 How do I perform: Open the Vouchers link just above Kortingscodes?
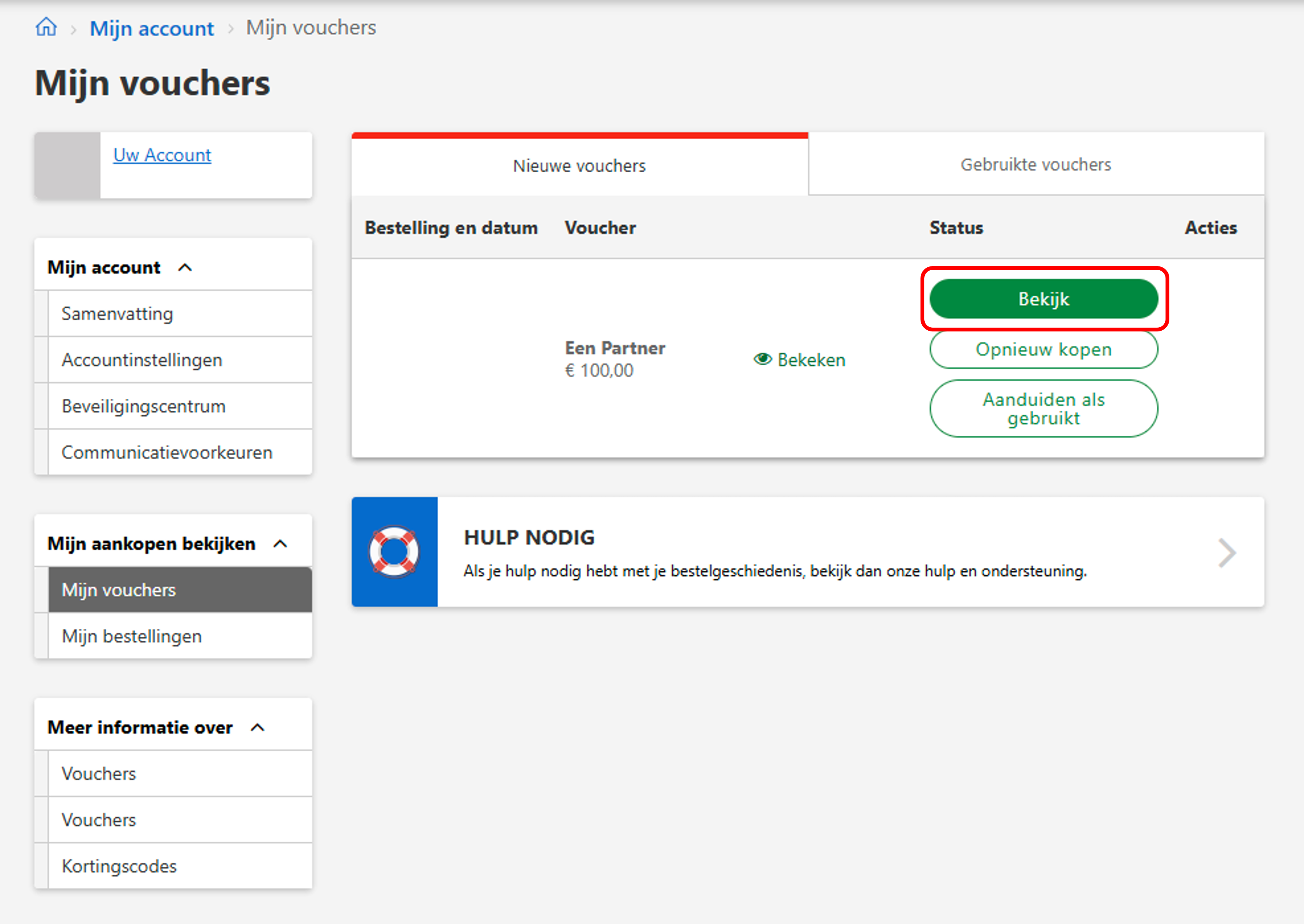180,820
